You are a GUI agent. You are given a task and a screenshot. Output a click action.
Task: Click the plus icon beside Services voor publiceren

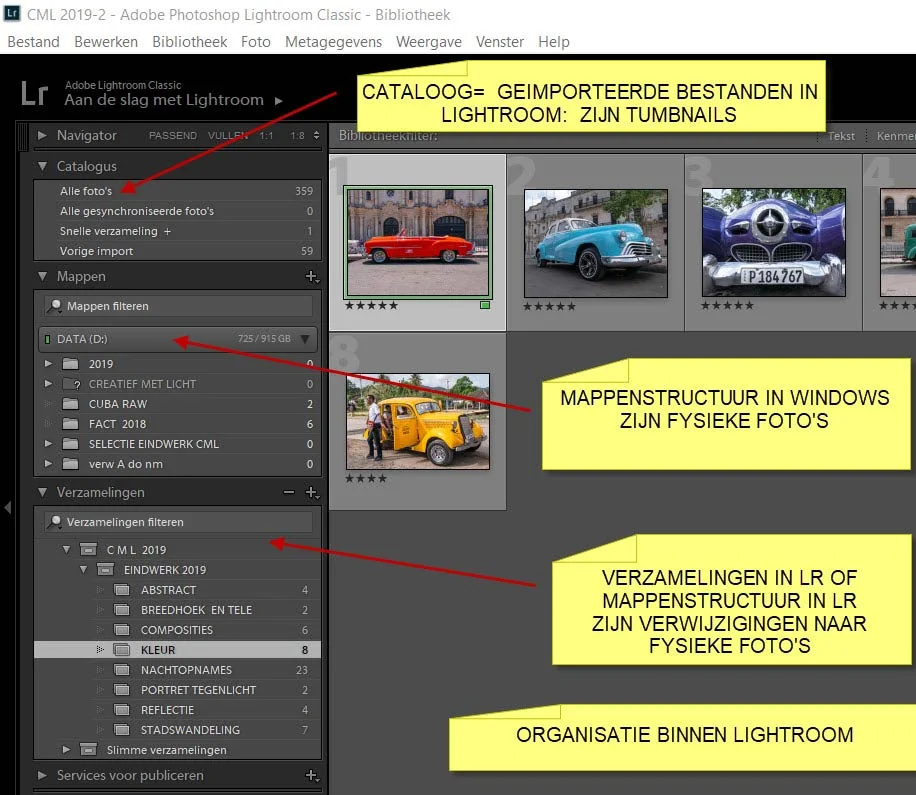pyautogui.click(x=312, y=775)
